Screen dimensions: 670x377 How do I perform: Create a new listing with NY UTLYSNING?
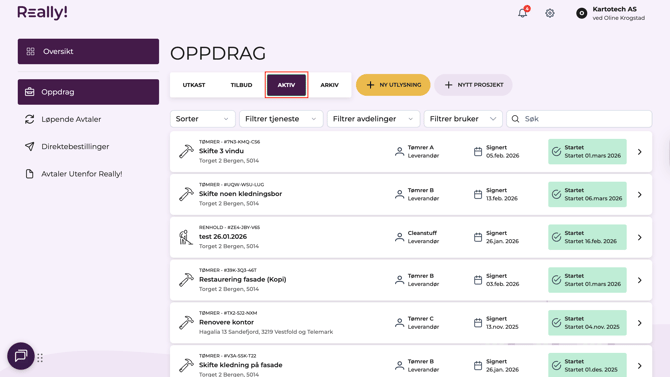coord(393,85)
